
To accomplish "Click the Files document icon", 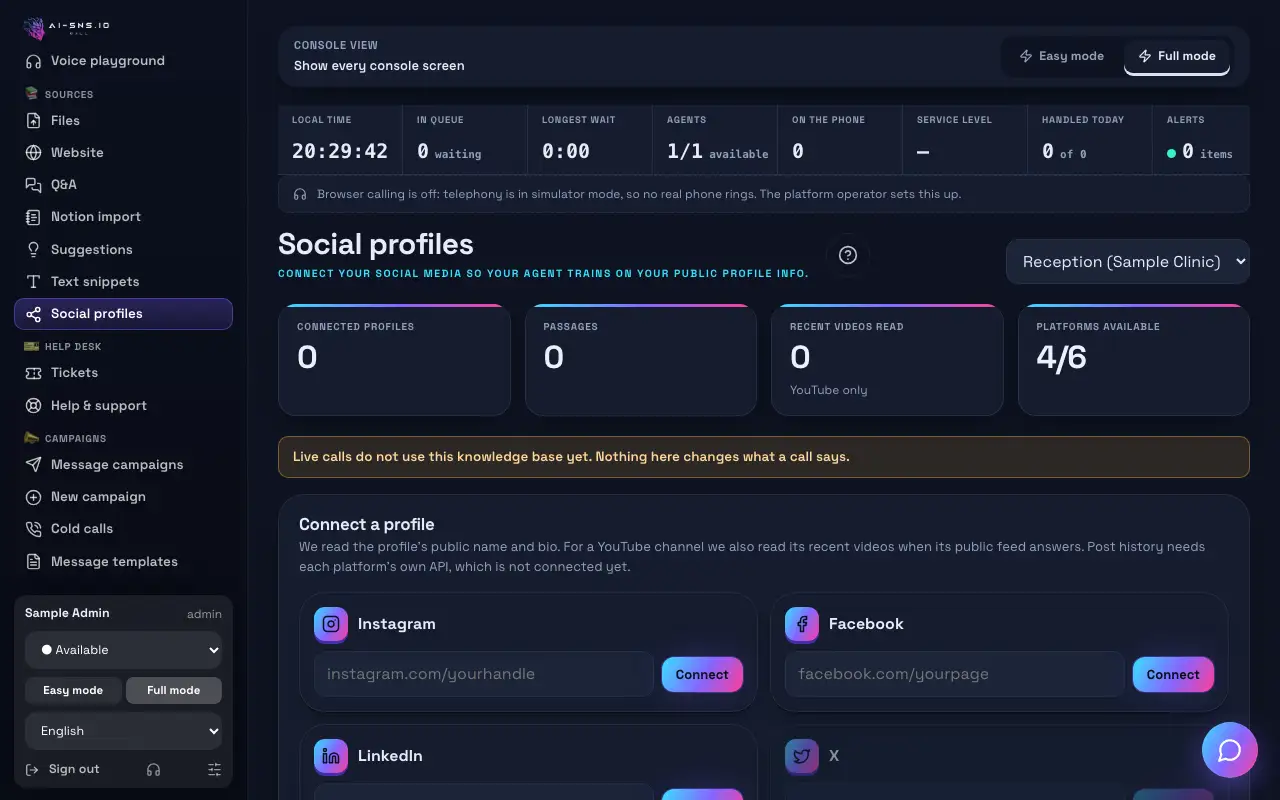I will tap(33, 121).
